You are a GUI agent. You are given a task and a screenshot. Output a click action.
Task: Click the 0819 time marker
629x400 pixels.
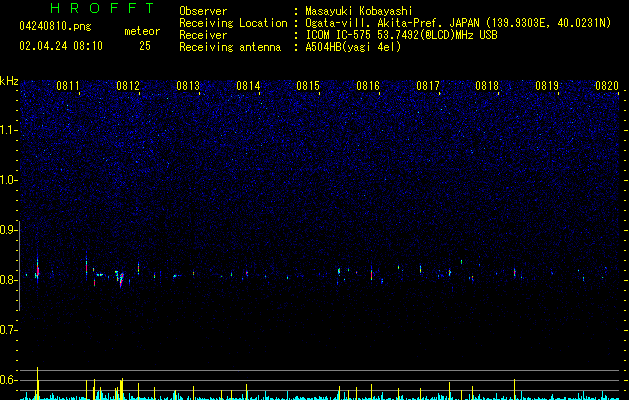click(547, 86)
